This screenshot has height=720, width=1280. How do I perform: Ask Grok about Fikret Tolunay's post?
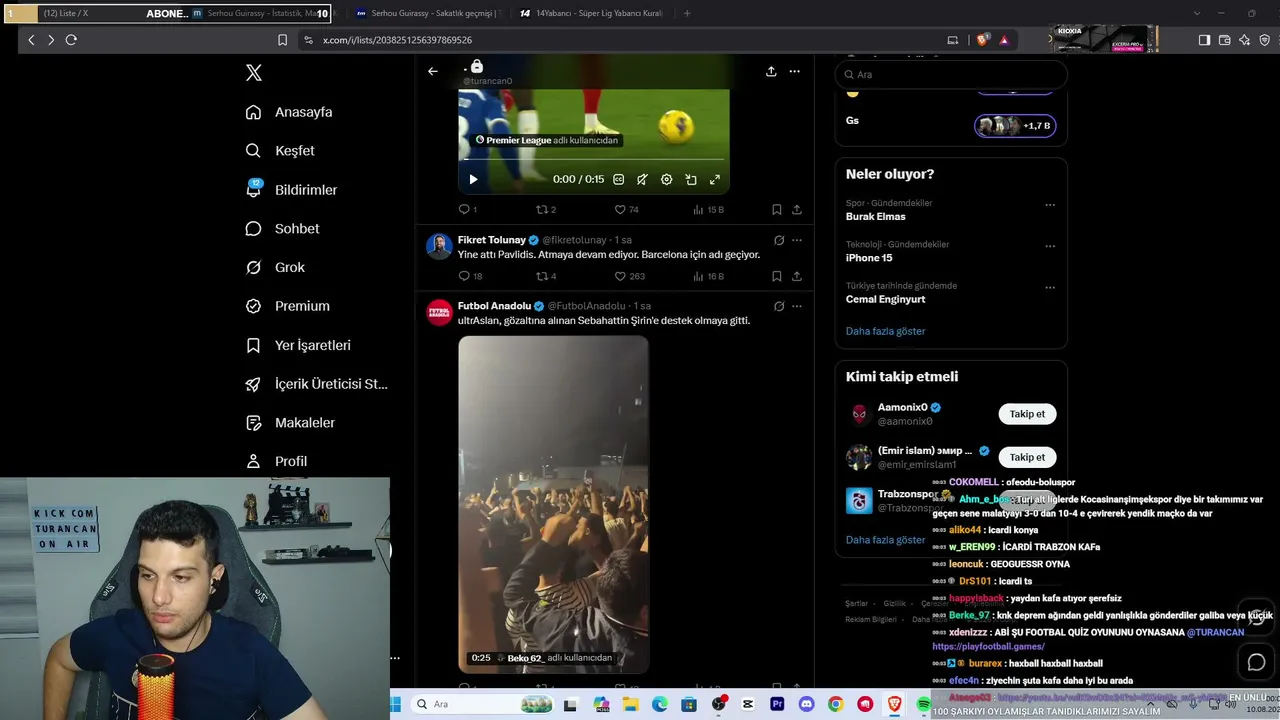coord(779,240)
